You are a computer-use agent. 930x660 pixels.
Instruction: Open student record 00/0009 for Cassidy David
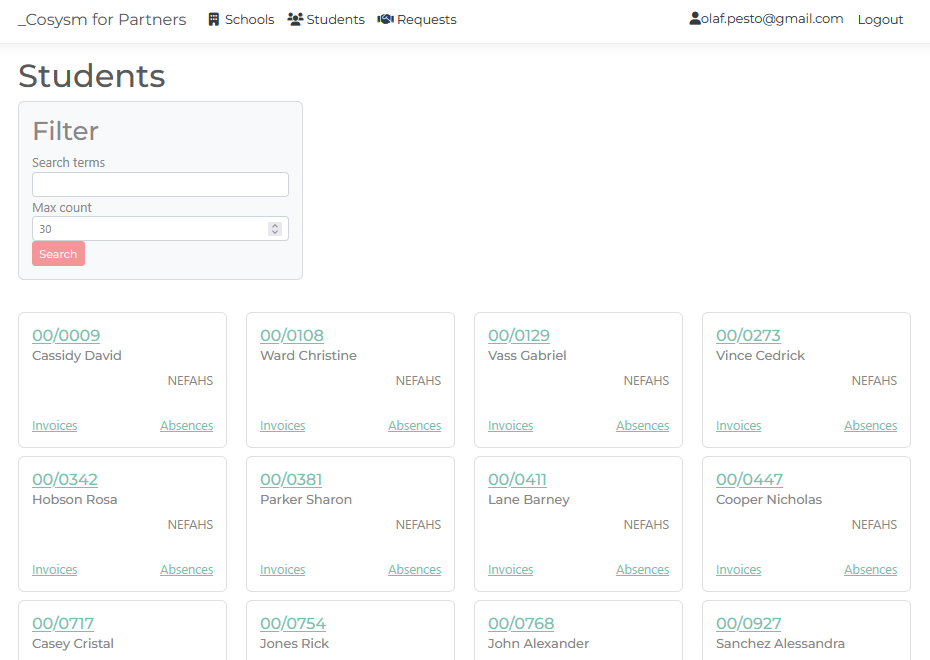coord(66,335)
